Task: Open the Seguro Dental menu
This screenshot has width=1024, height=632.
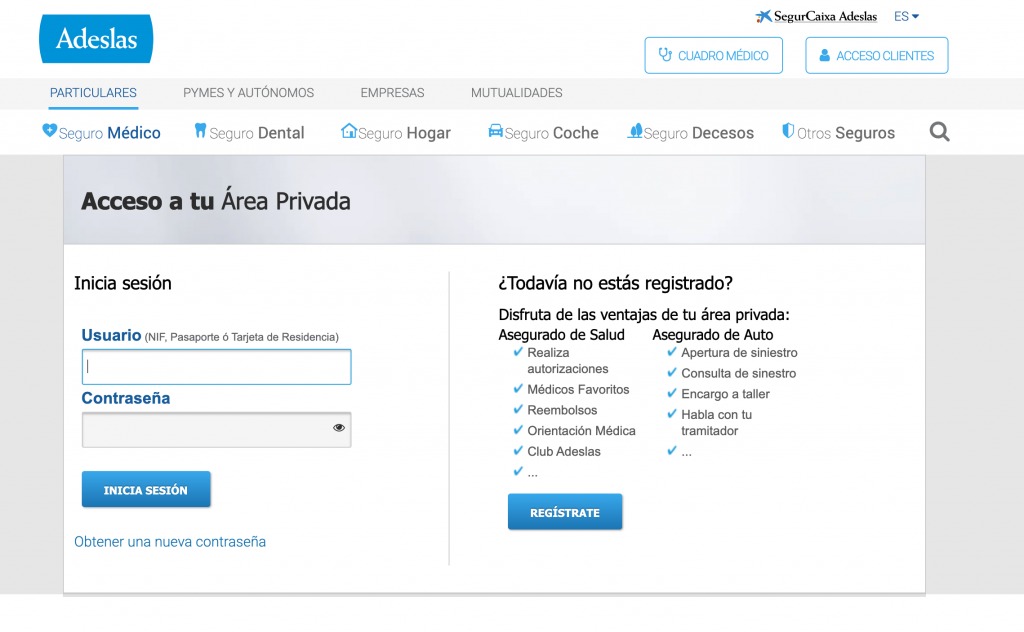Action: (249, 133)
